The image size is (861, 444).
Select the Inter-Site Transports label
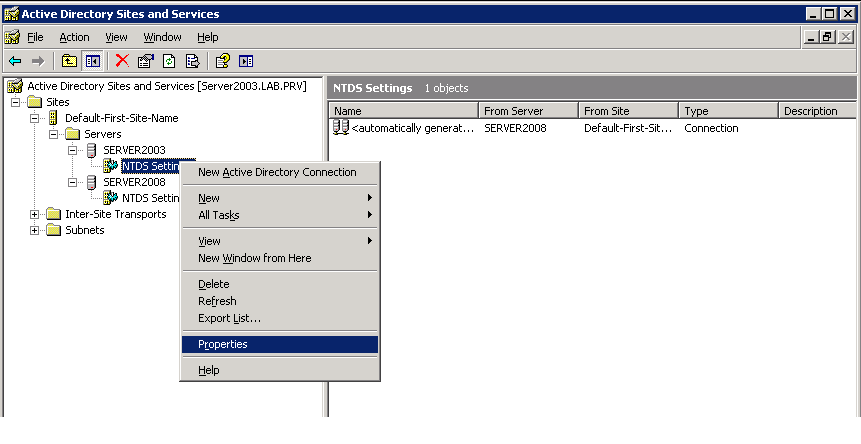(x=115, y=214)
